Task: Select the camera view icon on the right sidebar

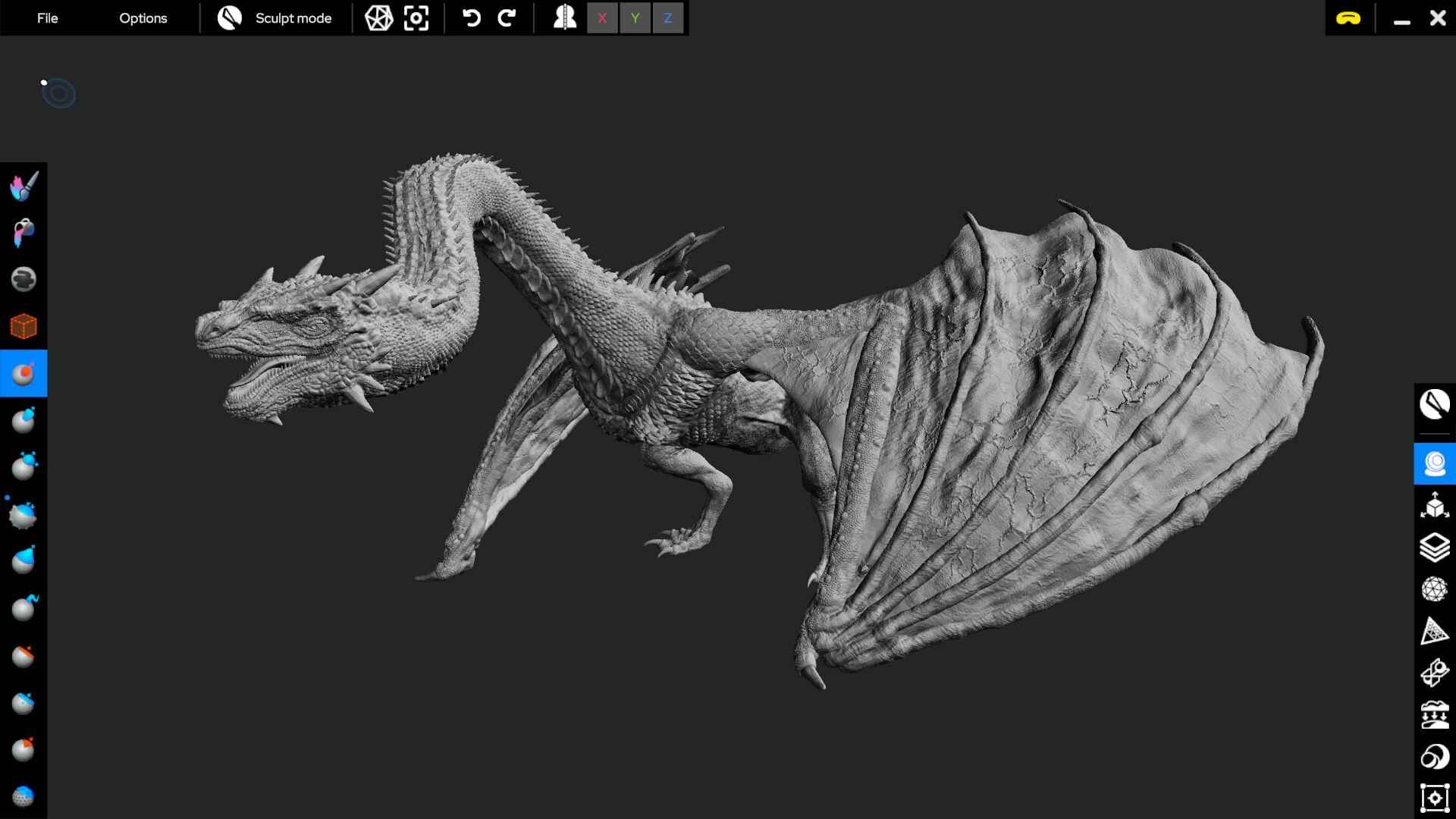Action: coord(1436,464)
